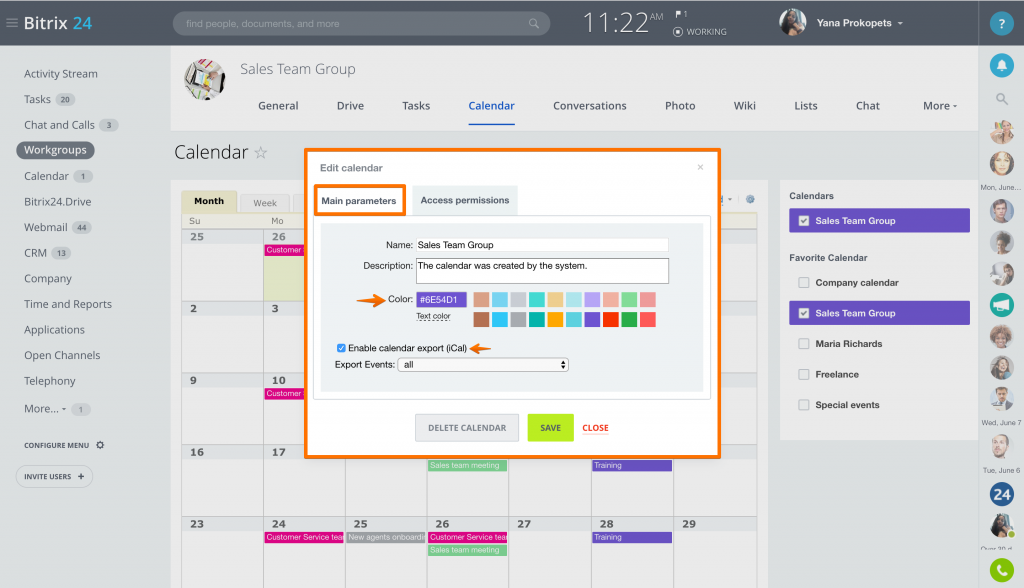This screenshot has width=1024, height=588.
Task: Click the flag icon next to the clock
Action: (679, 14)
